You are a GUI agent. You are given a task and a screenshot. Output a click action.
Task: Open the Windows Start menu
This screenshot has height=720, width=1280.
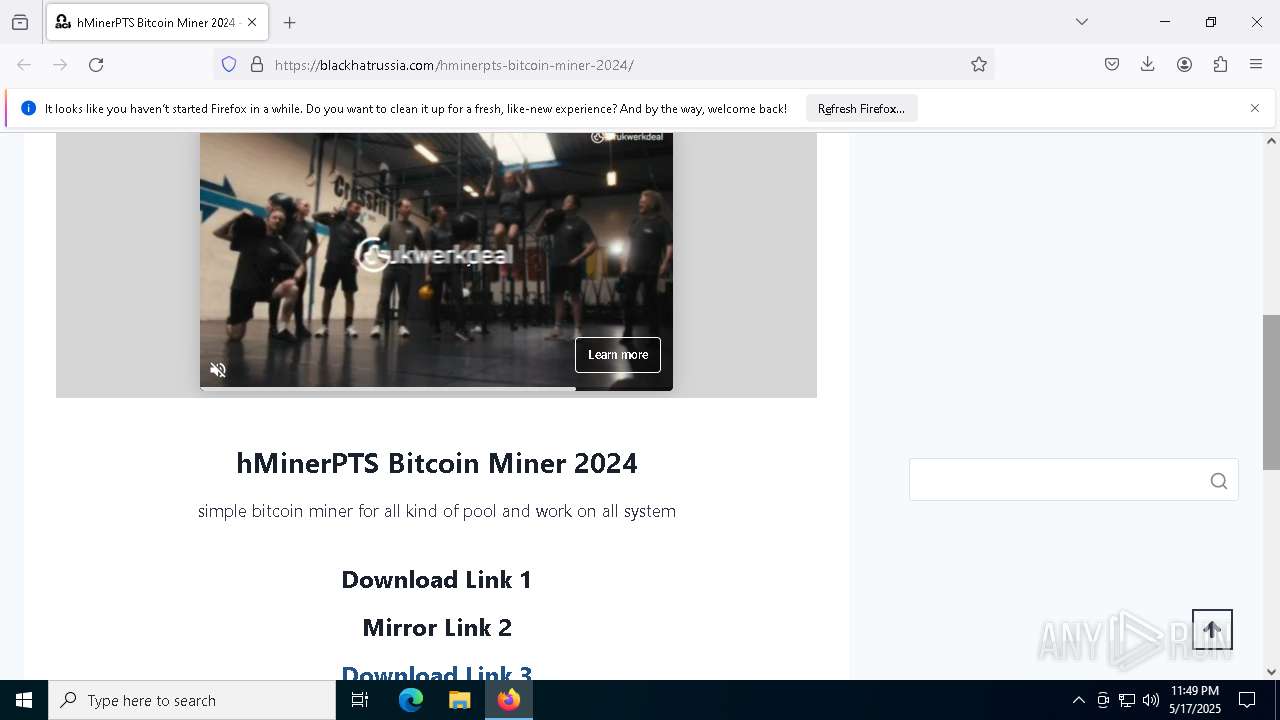24,700
